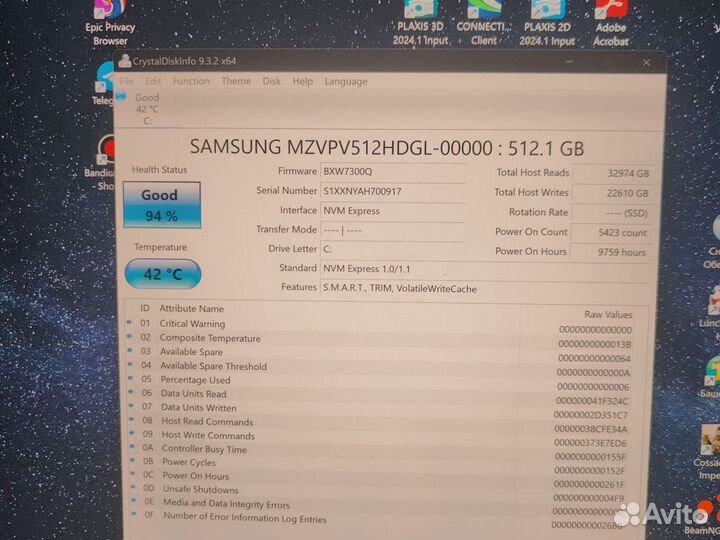
Task: Open the Bandicam desktop shortcut icon
Action: click(x=102, y=163)
